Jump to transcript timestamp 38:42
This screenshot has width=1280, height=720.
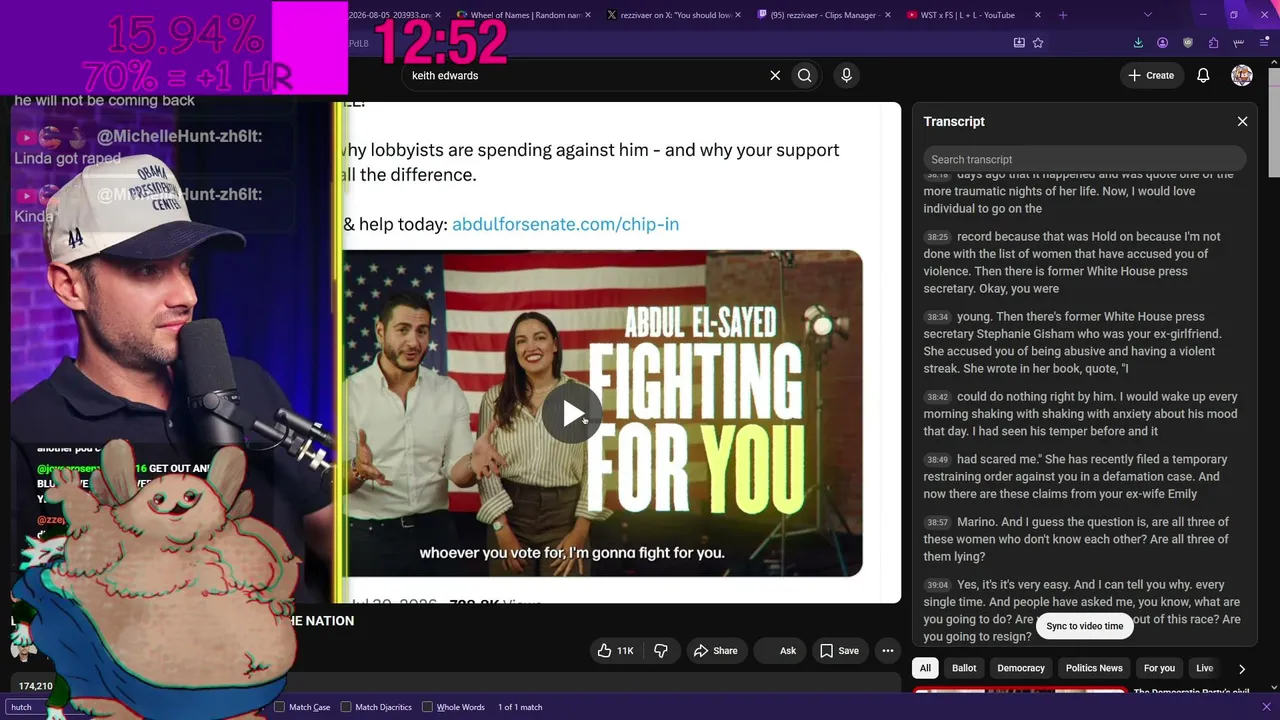pos(937,397)
